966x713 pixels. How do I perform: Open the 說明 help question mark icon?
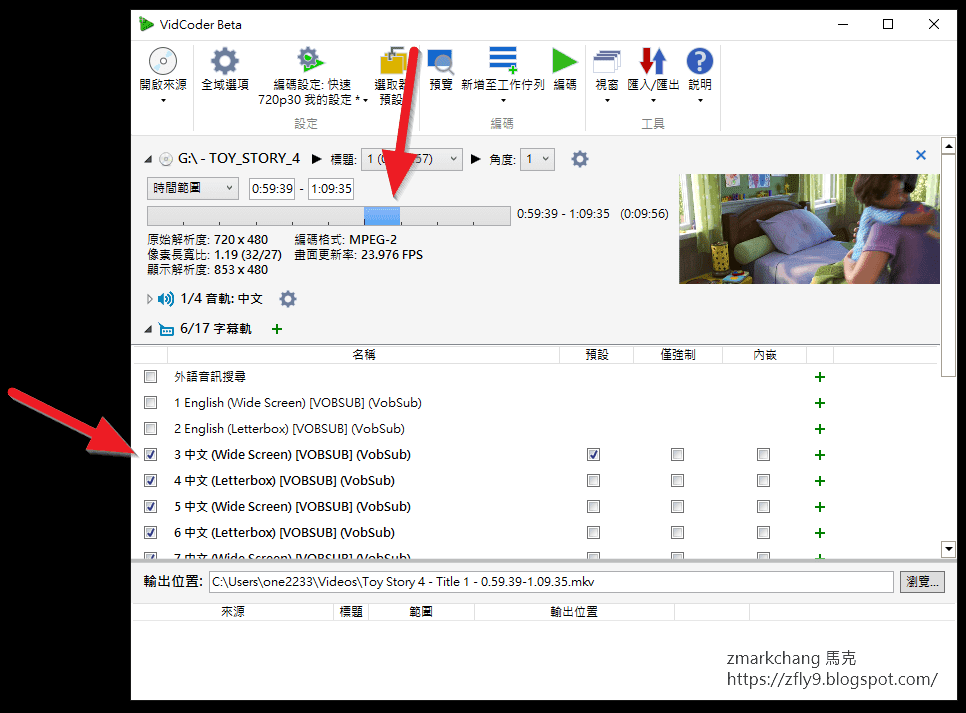click(699, 62)
